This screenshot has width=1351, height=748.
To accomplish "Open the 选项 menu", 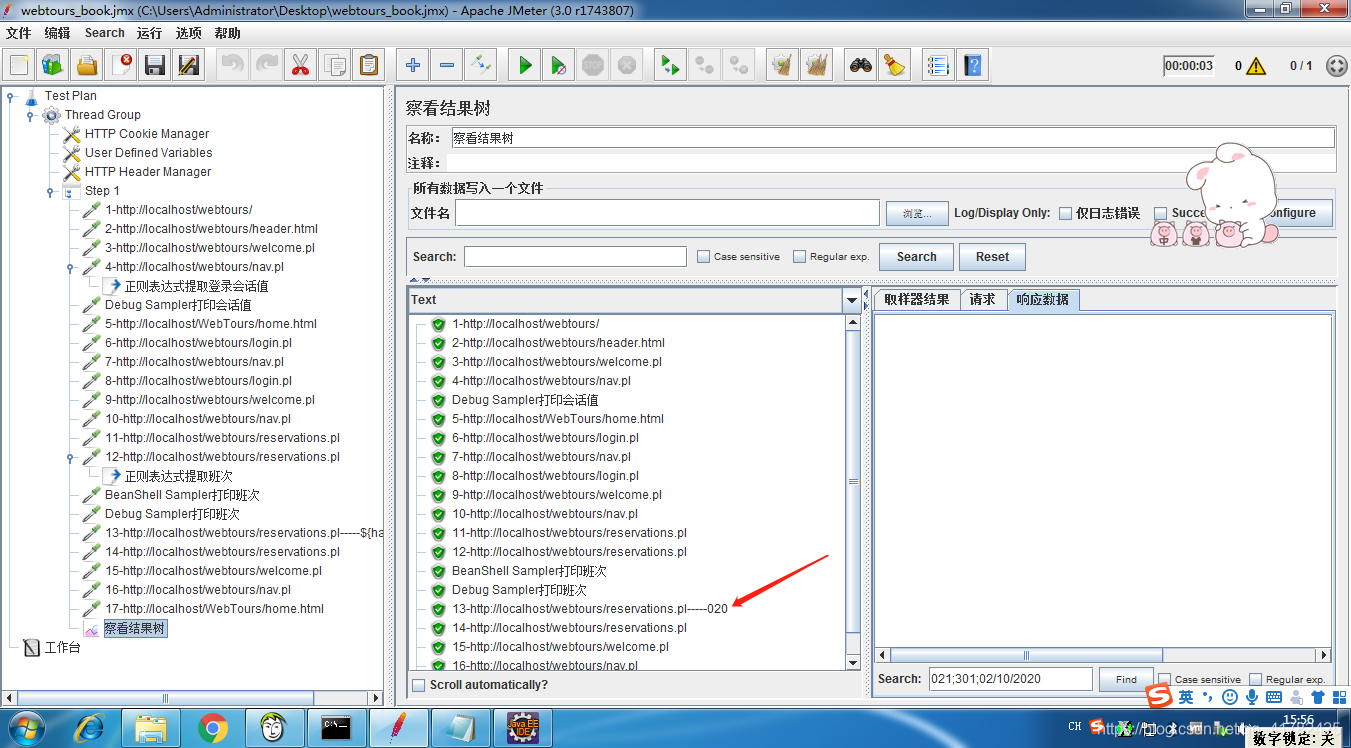I will [x=188, y=33].
